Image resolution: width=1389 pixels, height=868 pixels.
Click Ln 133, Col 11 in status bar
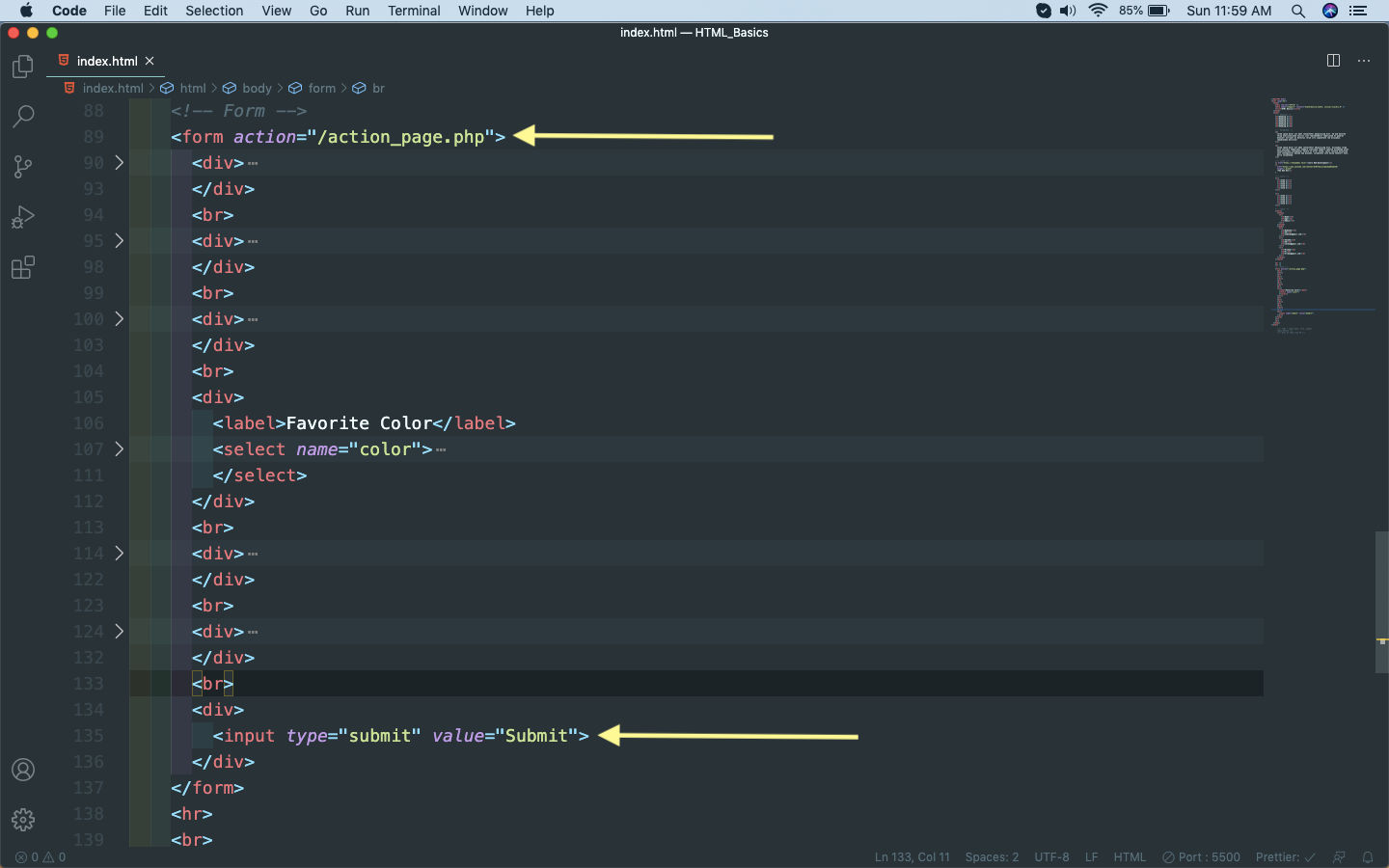912,857
